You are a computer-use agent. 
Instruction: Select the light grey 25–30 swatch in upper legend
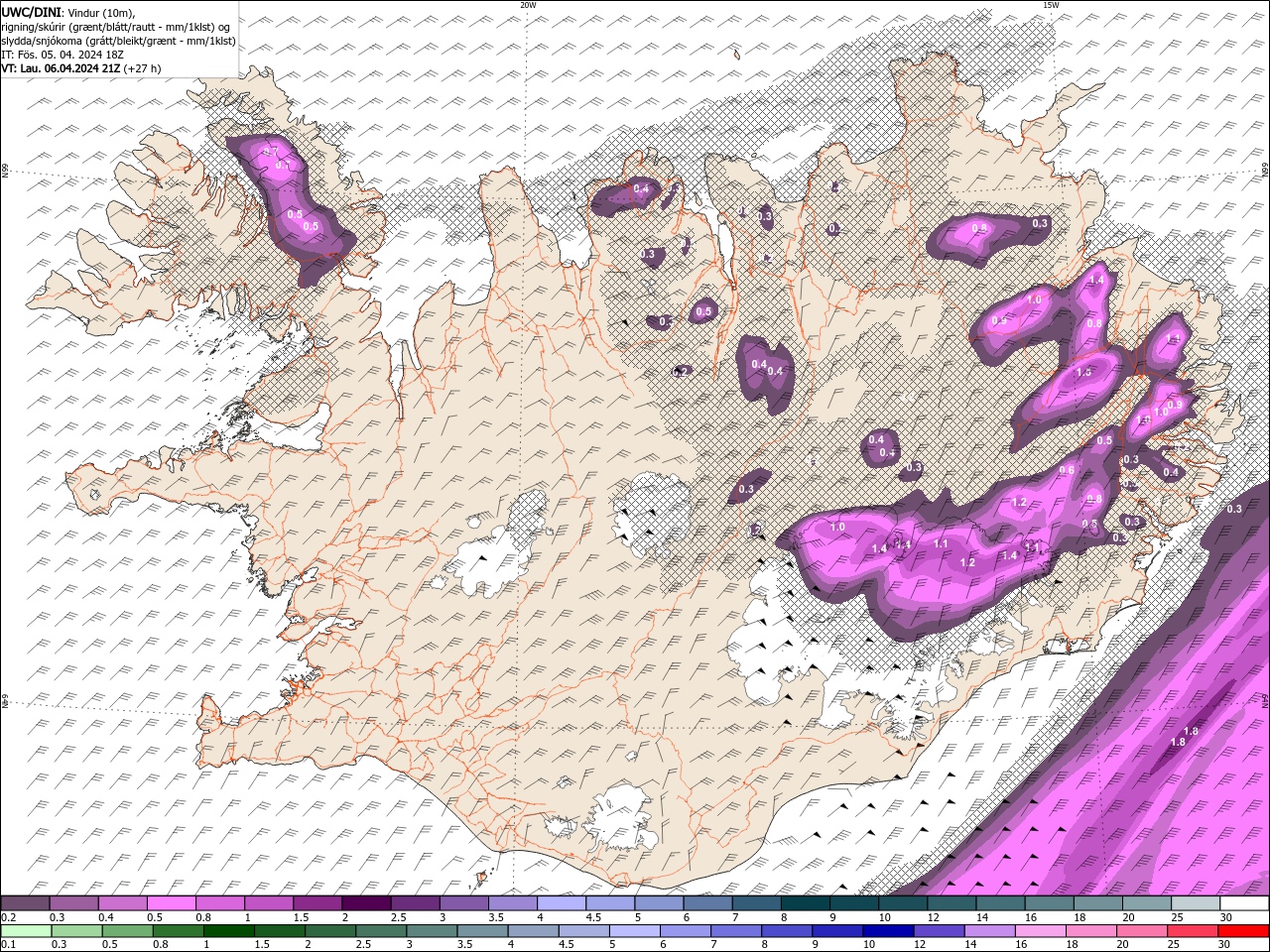[x=1195, y=903]
